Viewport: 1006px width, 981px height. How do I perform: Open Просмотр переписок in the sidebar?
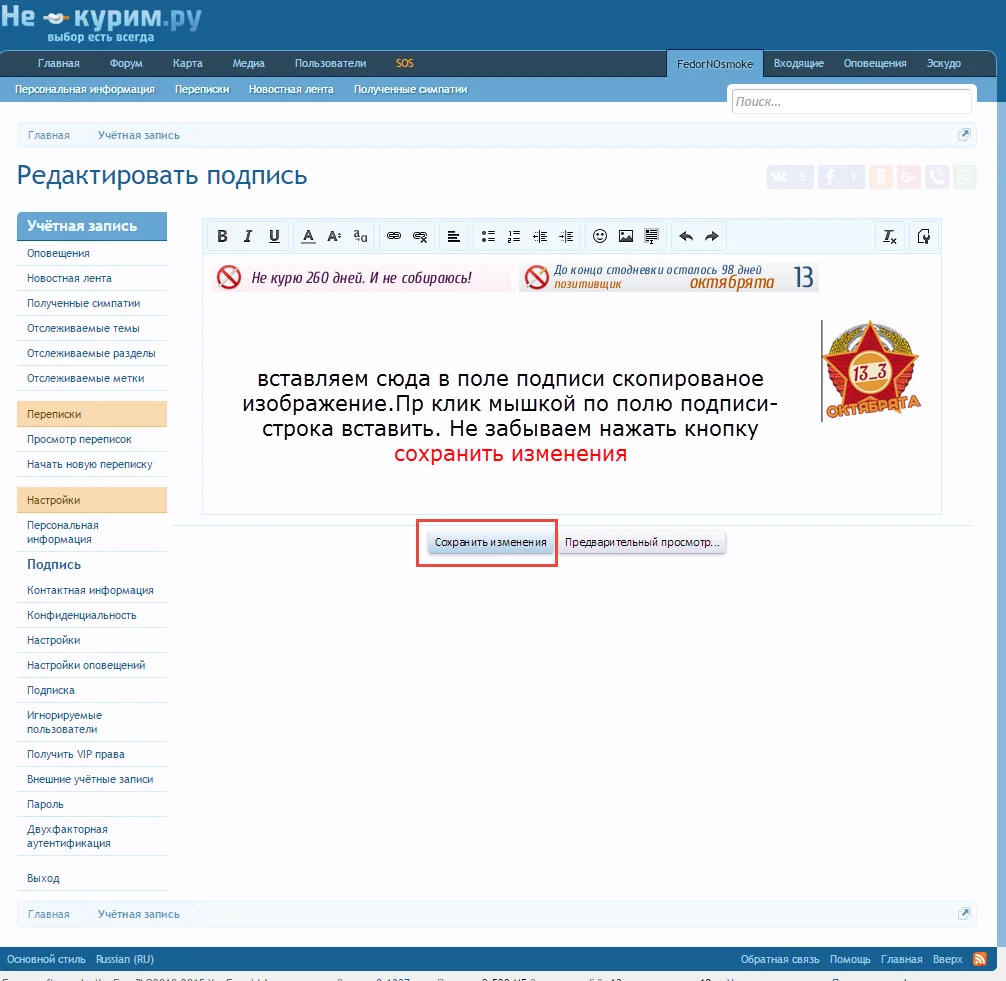tap(79, 439)
